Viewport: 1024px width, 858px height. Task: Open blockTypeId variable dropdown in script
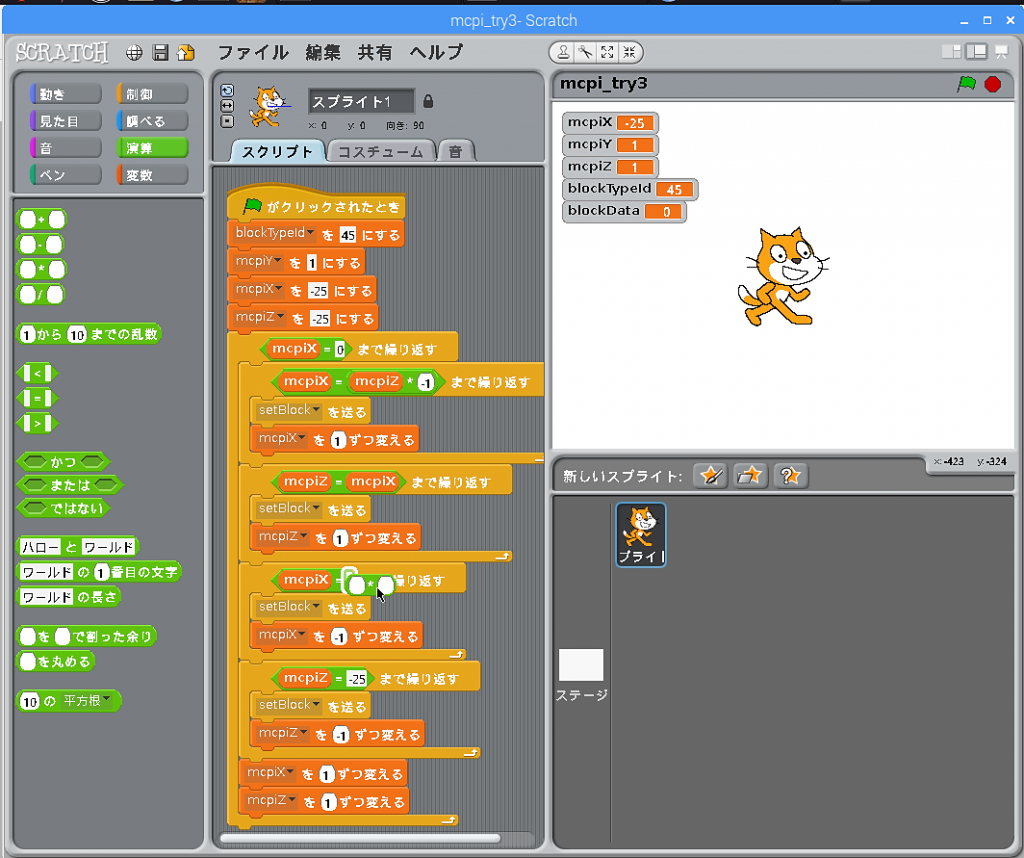tap(309, 234)
